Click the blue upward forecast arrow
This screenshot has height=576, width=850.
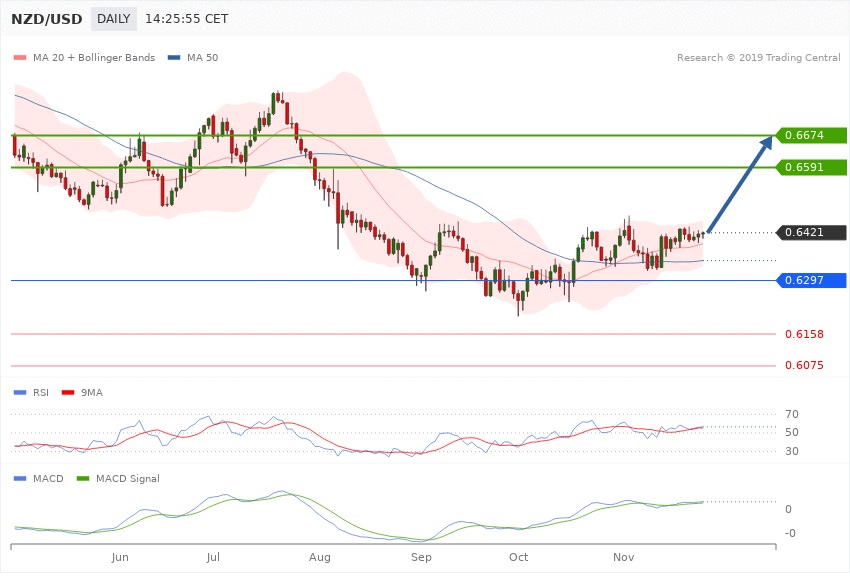tap(741, 191)
